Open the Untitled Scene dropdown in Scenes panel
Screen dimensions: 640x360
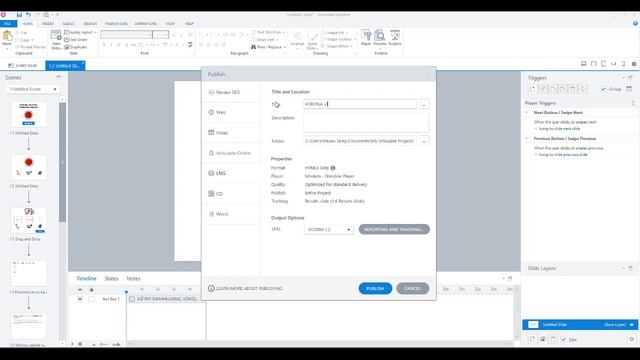click(x=32, y=89)
